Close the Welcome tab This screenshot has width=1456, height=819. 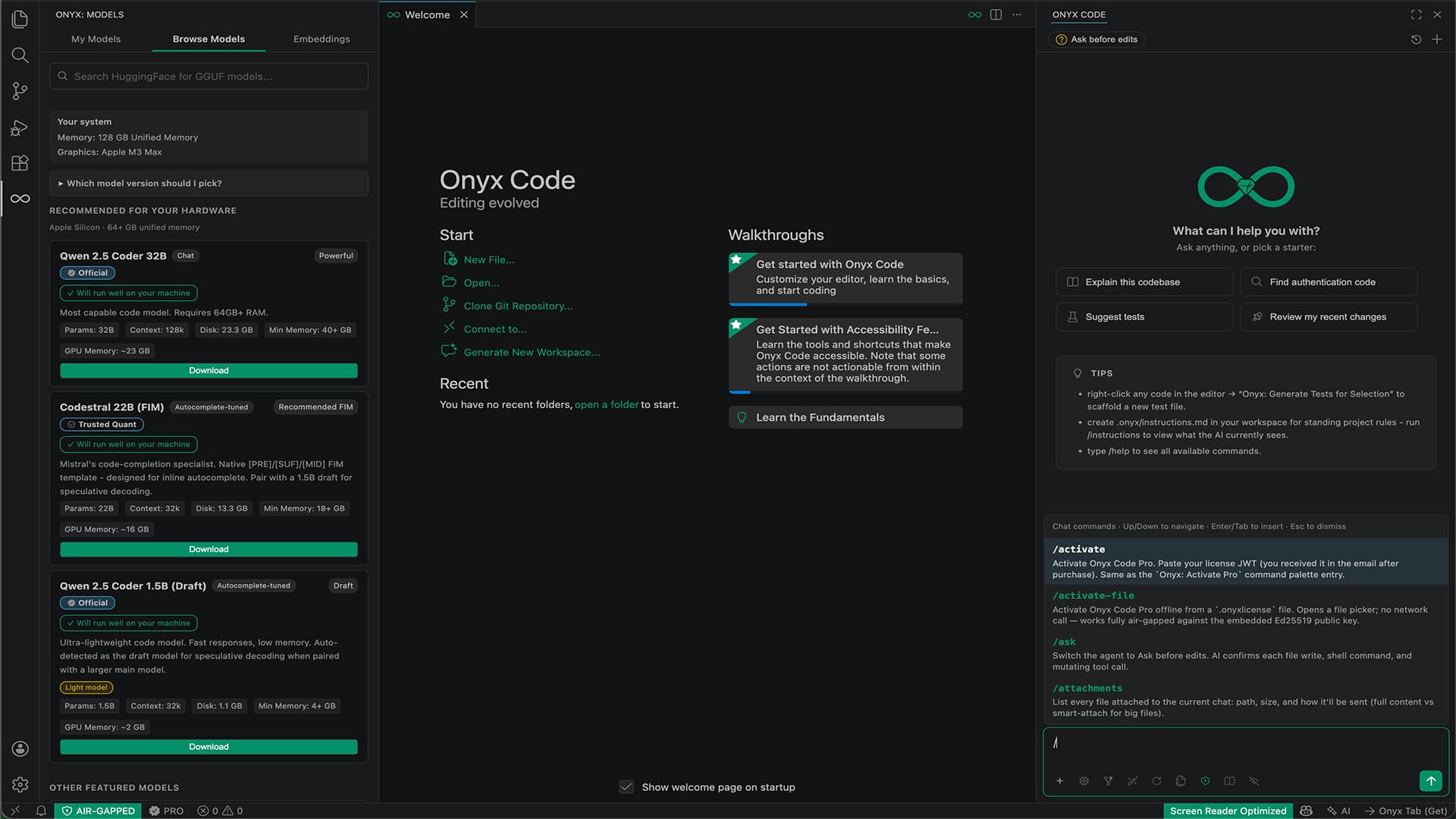(464, 14)
